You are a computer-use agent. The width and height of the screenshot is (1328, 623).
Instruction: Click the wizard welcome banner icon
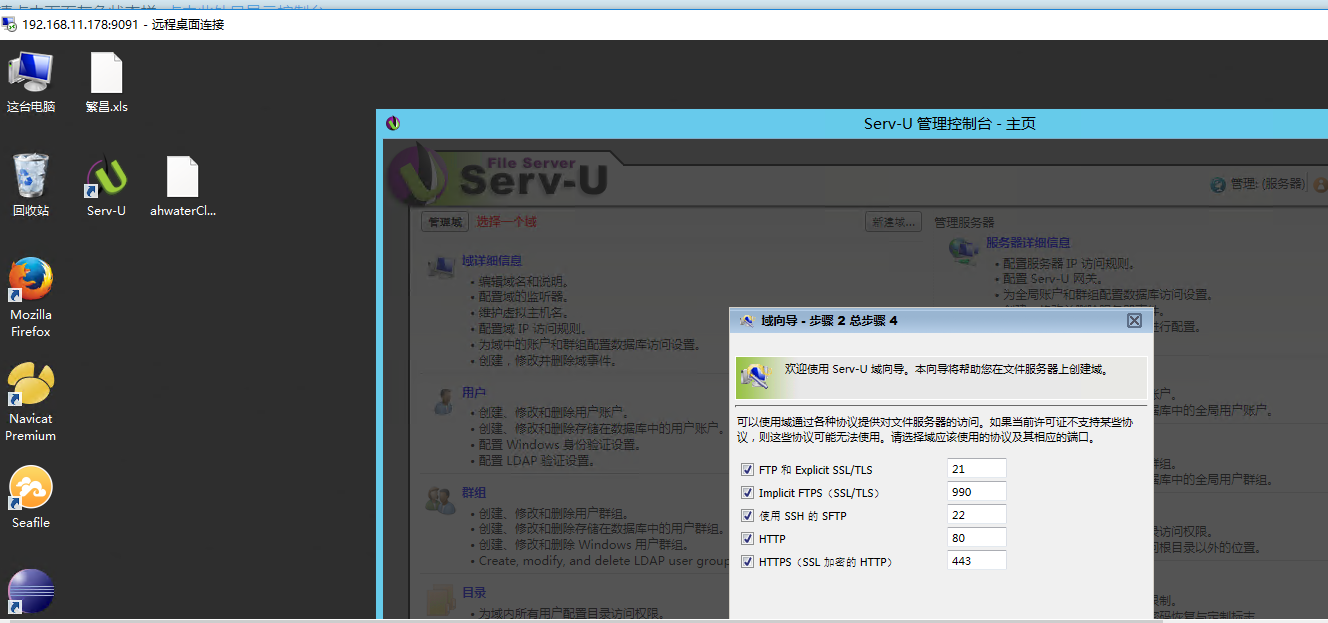(x=754, y=379)
